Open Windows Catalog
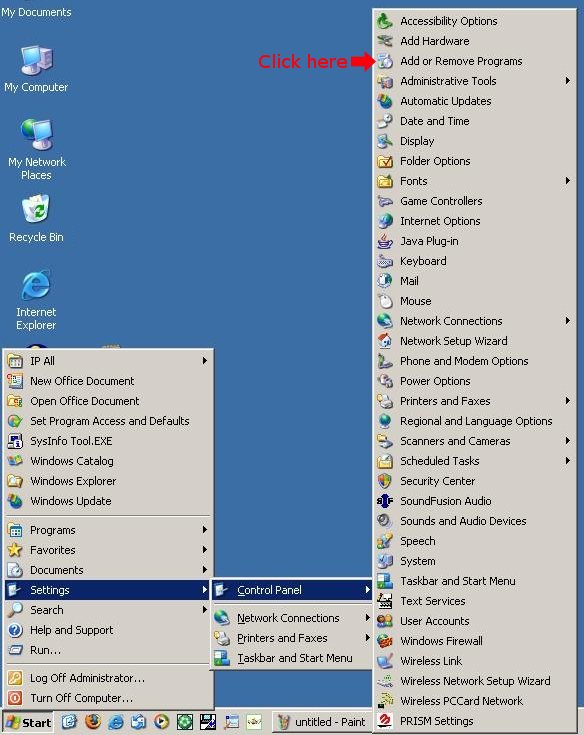This screenshot has height=735, width=584. tap(107, 461)
